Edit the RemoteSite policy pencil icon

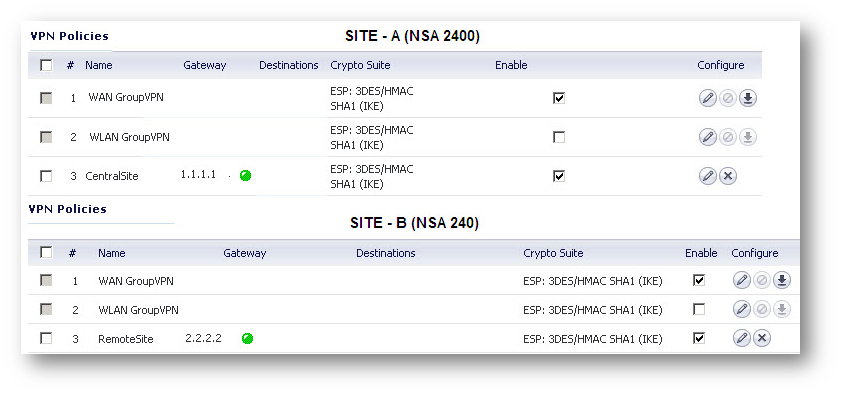coord(742,339)
